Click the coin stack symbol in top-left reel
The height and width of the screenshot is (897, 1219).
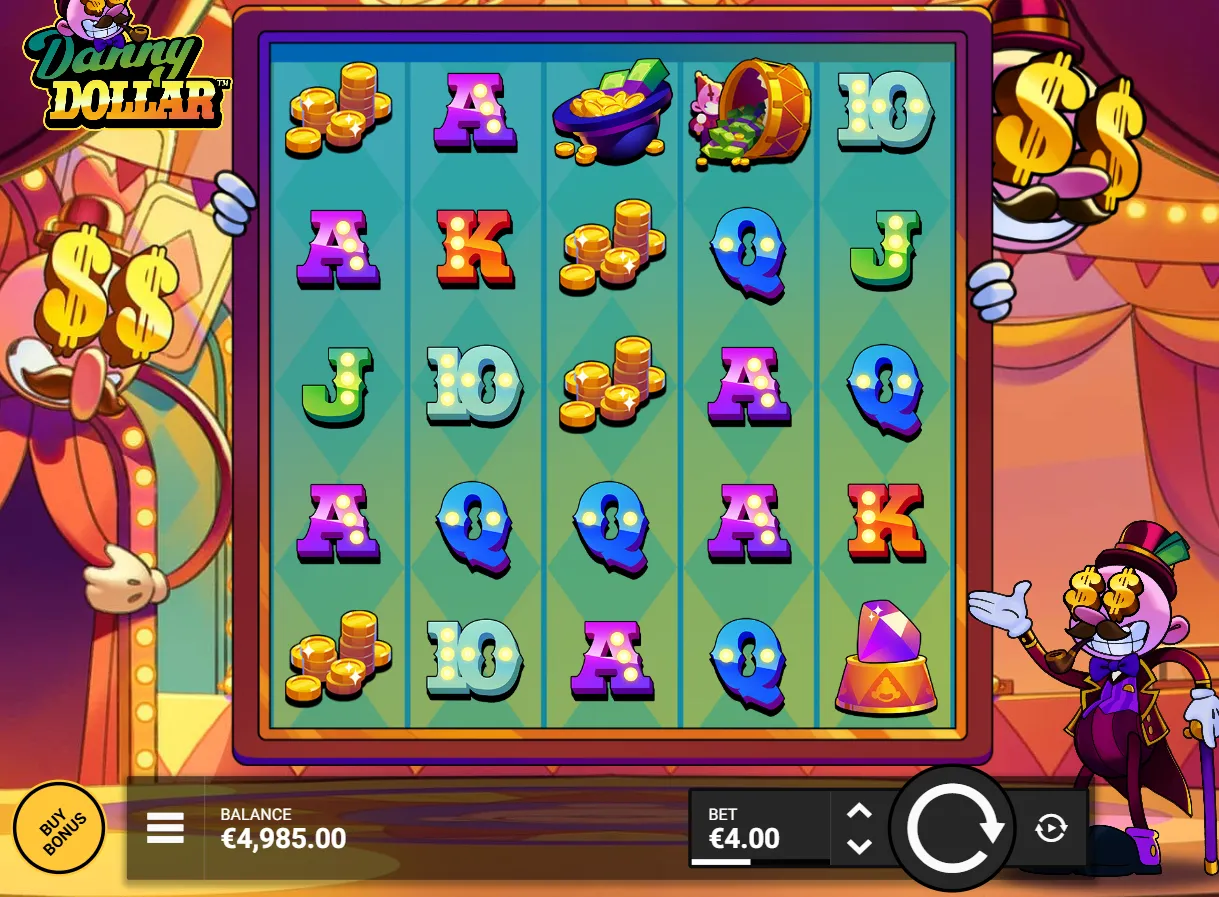click(338, 109)
